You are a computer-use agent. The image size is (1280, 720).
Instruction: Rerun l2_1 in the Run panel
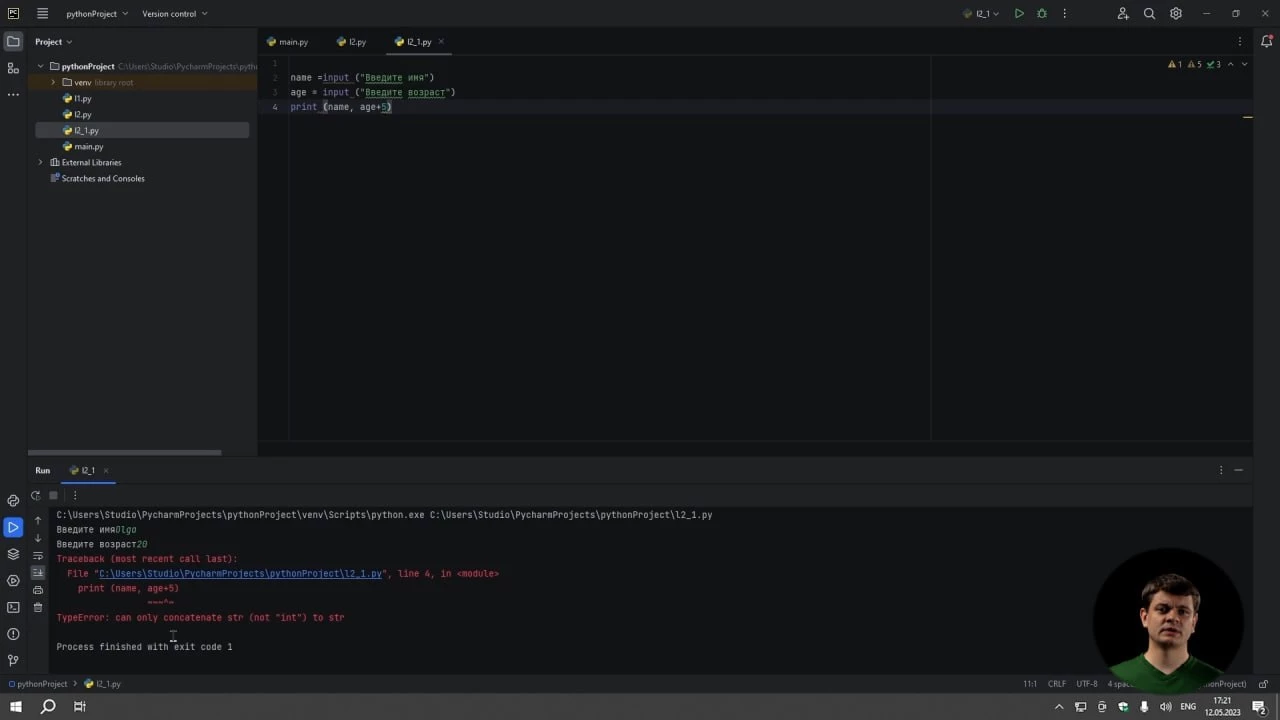pyautogui.click(x=36, y=495)
